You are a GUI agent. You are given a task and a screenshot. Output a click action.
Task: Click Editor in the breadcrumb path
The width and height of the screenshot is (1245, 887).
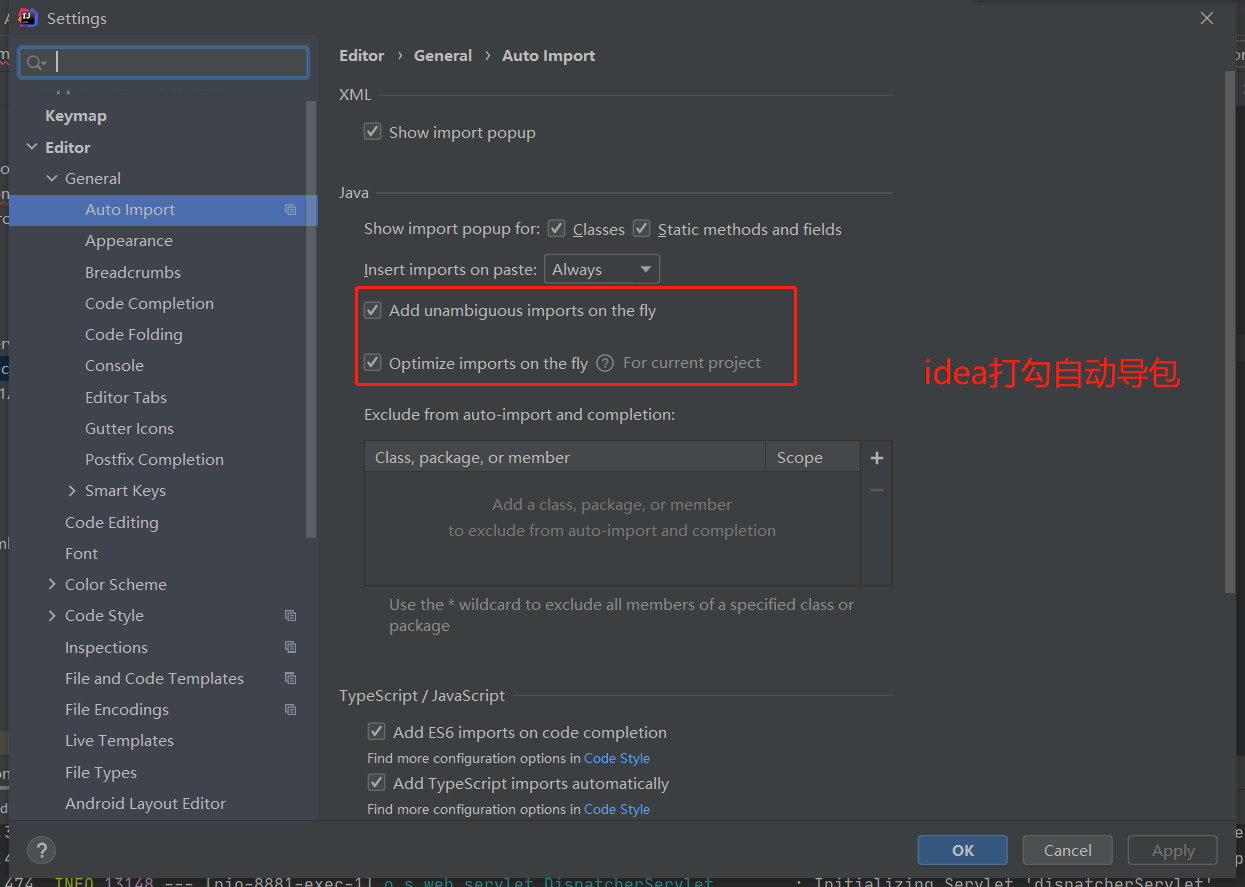pyautogui.click(x=362, y=56)
